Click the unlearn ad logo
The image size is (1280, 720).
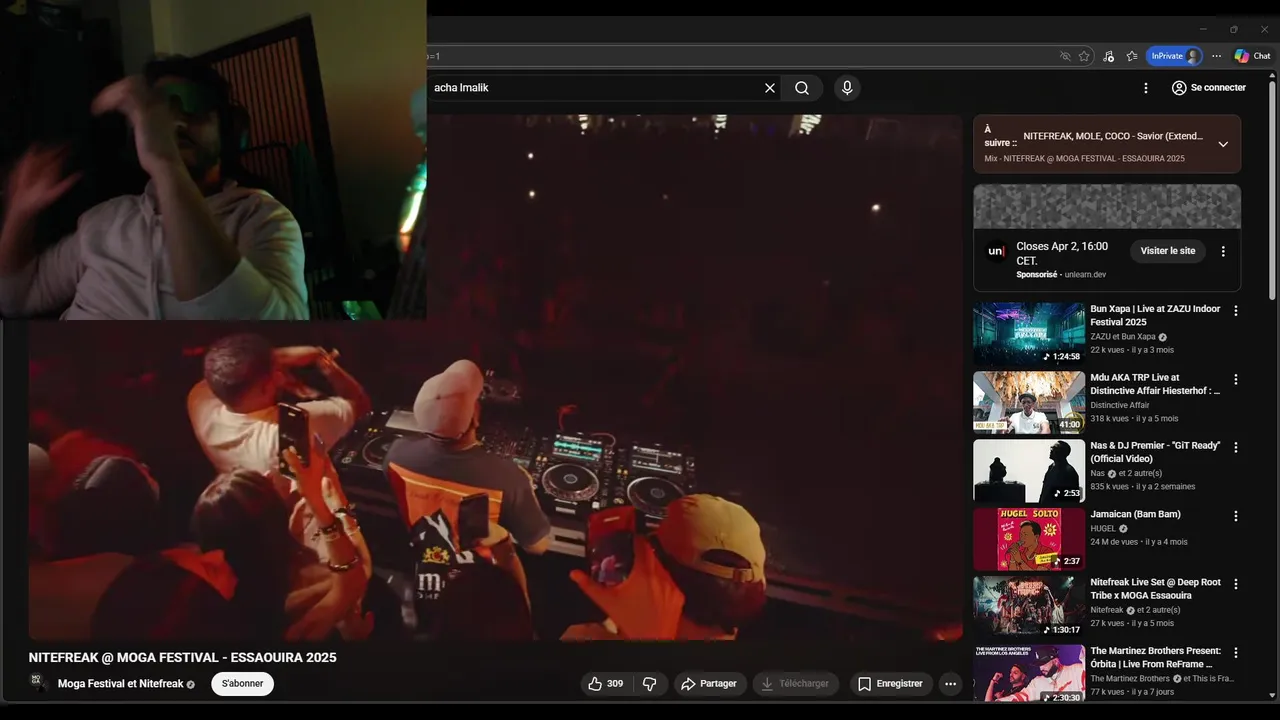click(x=996, y=251)
